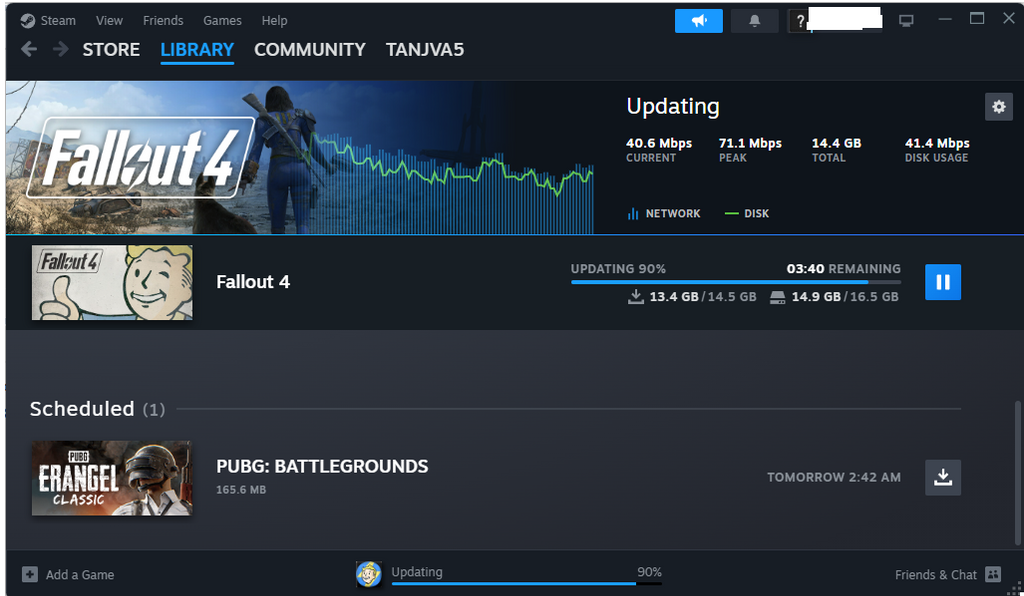Toggle the NETWORK graph legend
This screenshot has width=1024, height=596.
point(664,213)
